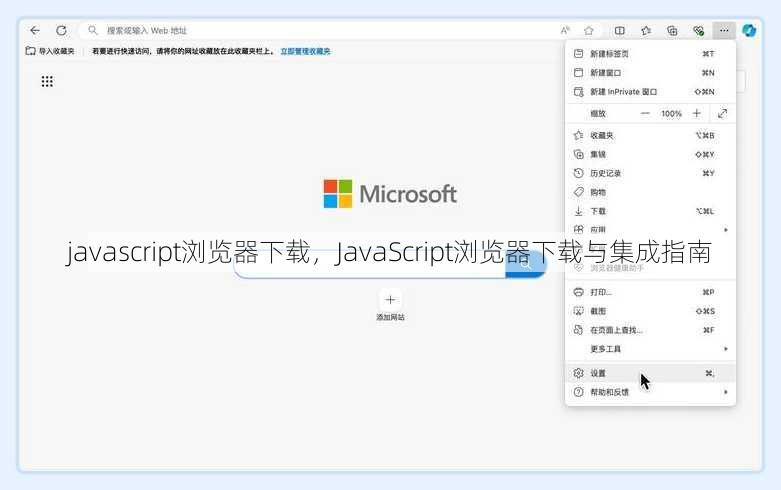The image size is (781, 490).
Task: Click 导入收藏夹 import favorites button
Action: coord(50,51)
